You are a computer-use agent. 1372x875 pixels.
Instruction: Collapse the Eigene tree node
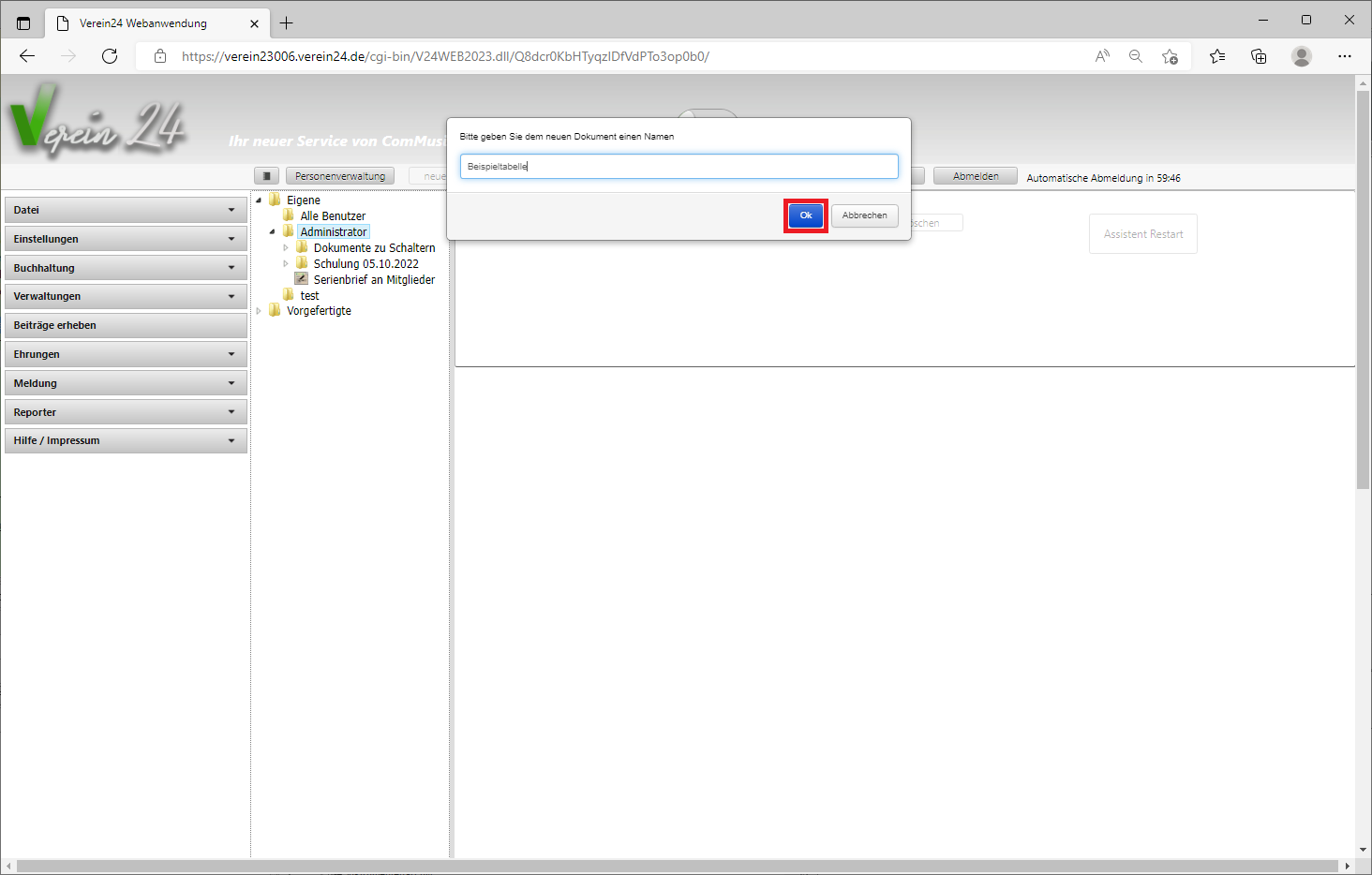coord(259,200)
